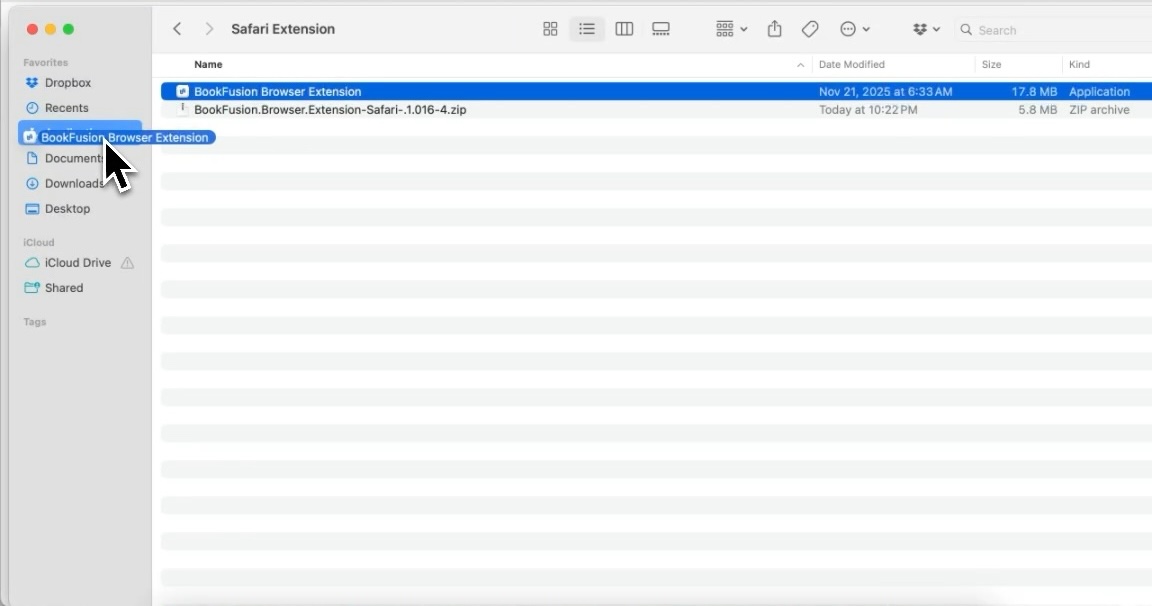The image size is (1152, 606).
Task: Open the Shared sidebar item
Action: (63, 288)
